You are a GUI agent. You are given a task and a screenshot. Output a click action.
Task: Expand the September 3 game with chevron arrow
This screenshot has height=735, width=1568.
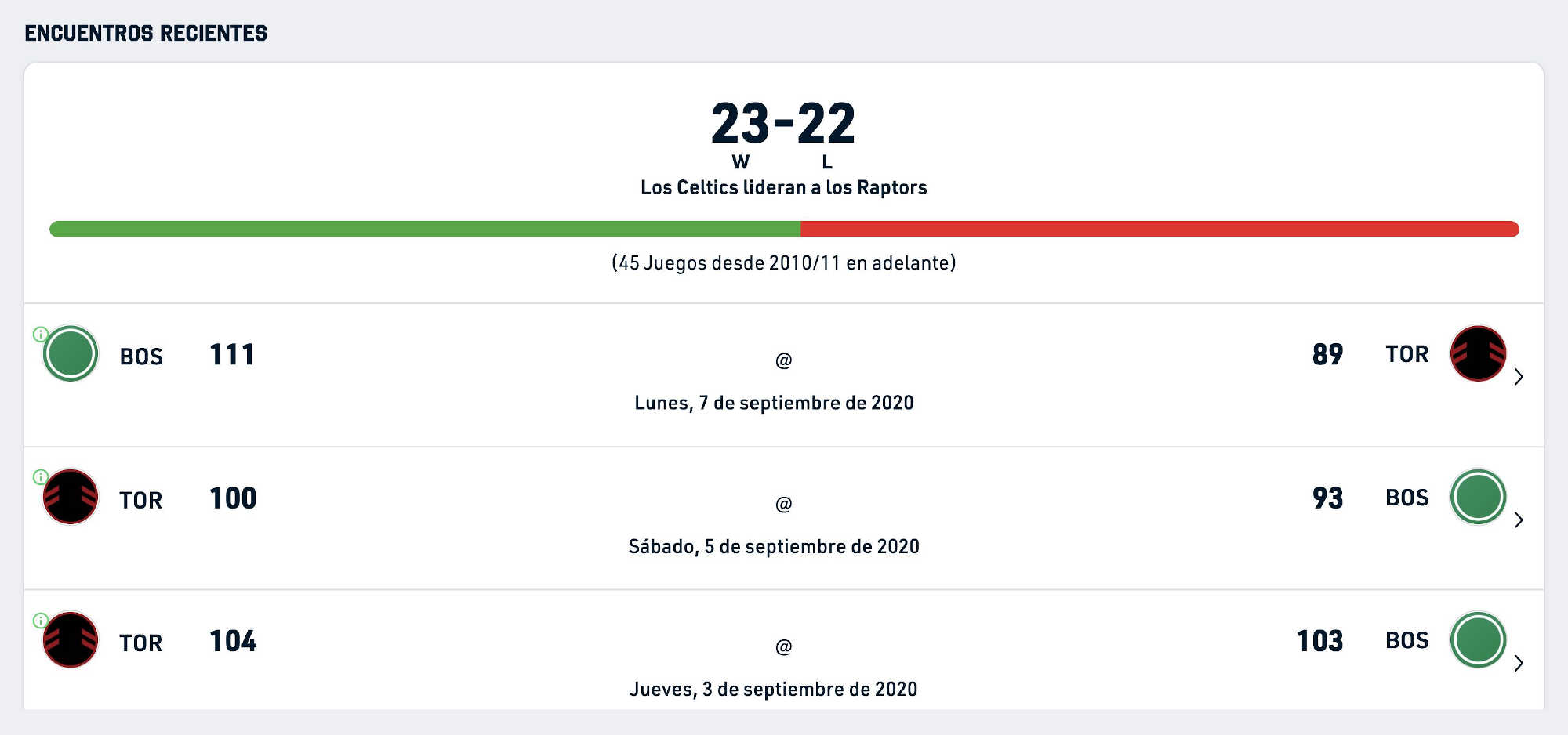pos(1519,664)
